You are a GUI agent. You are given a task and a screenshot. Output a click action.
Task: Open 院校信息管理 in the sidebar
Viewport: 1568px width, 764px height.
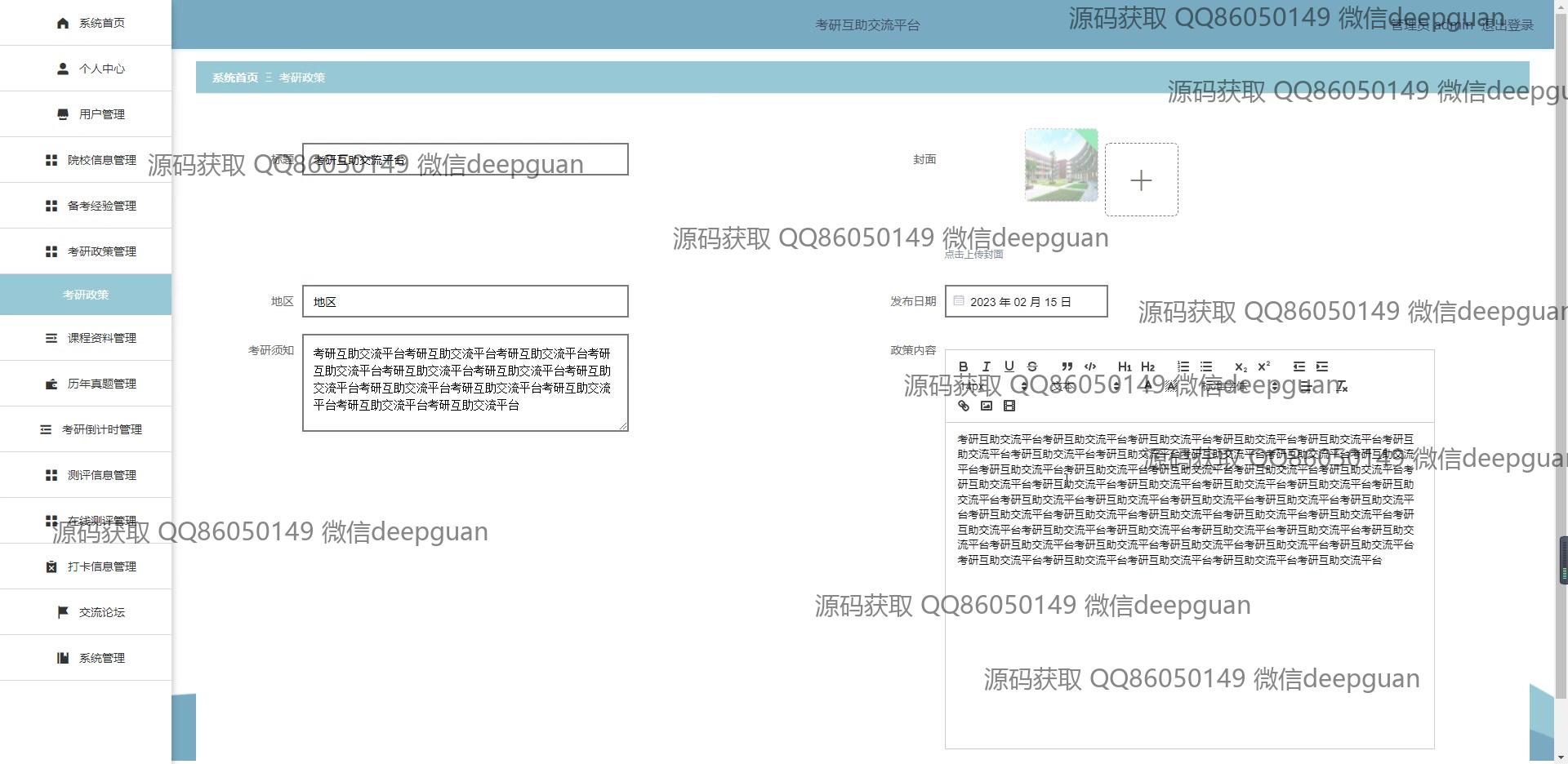click(x=101, y=160)
